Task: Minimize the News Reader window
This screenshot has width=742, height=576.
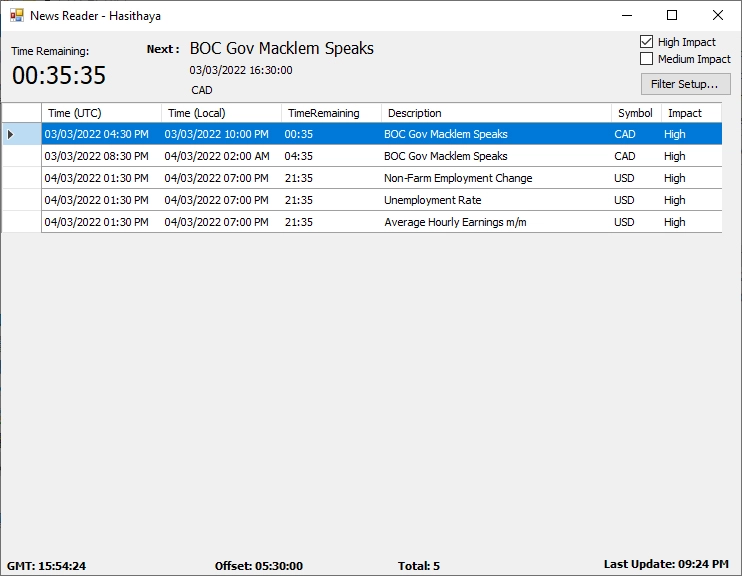Action: click(x=627, y=15)
